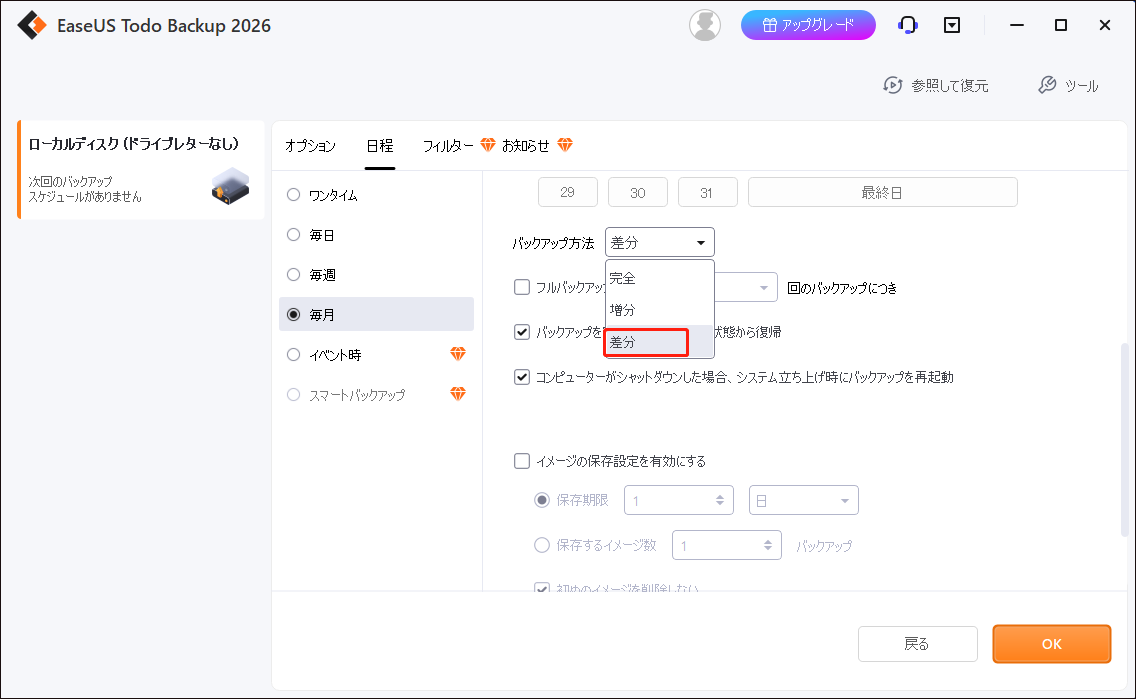The height and width of the screenshot is (699, 1136).
Task: Select the ローカルディスク backup task card
Action: pos(141,169)
